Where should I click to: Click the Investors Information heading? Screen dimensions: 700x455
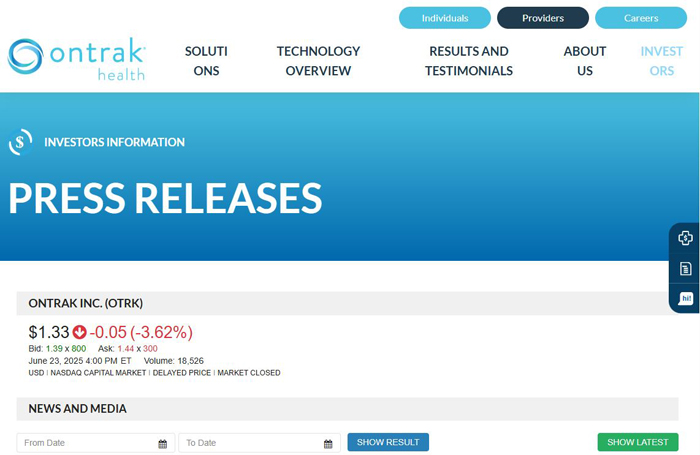tap(114, 142)
